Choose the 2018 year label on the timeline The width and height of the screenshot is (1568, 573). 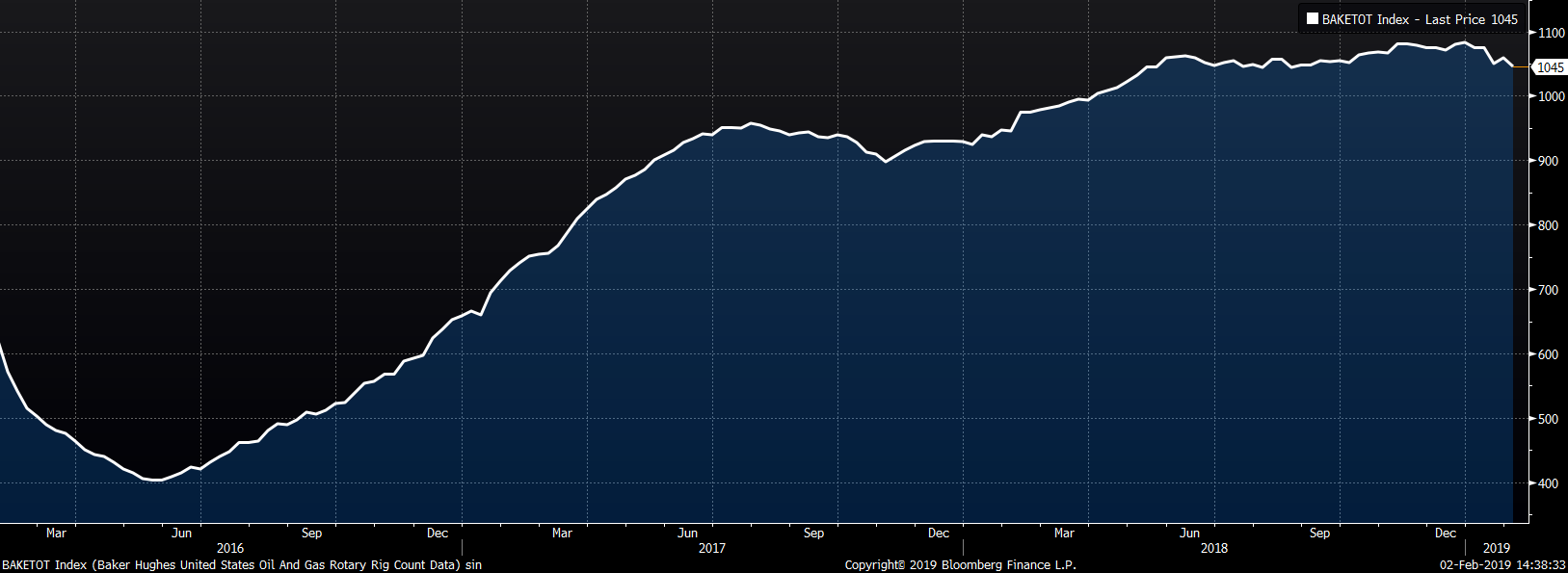[1214, 548]
